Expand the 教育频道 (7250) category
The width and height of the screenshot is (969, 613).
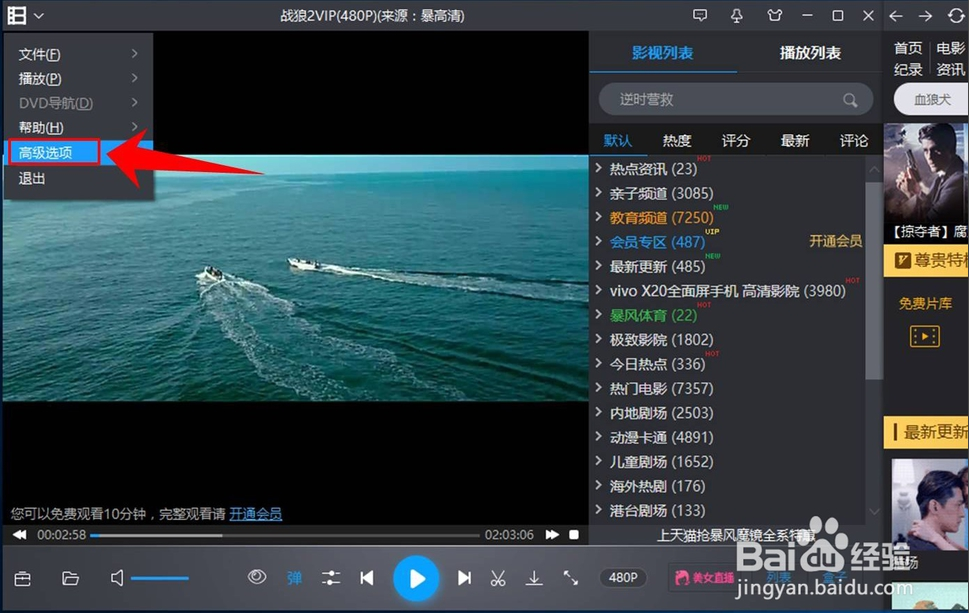click(x=598, y=216)
